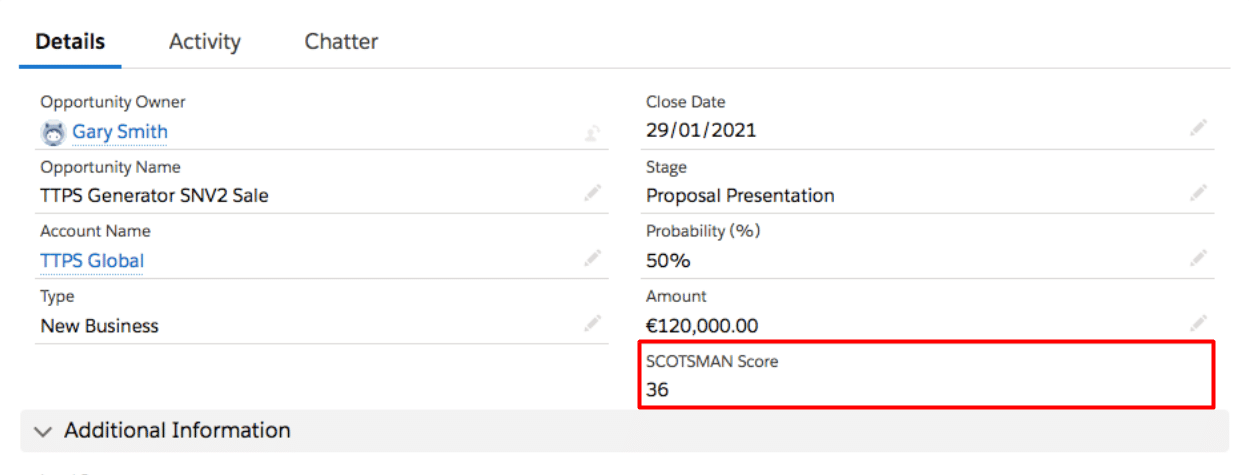Switch to the Chatter tab
The height and width of the screenshot is (475, 1249).
pyautogui.click(x=341, y=42)
